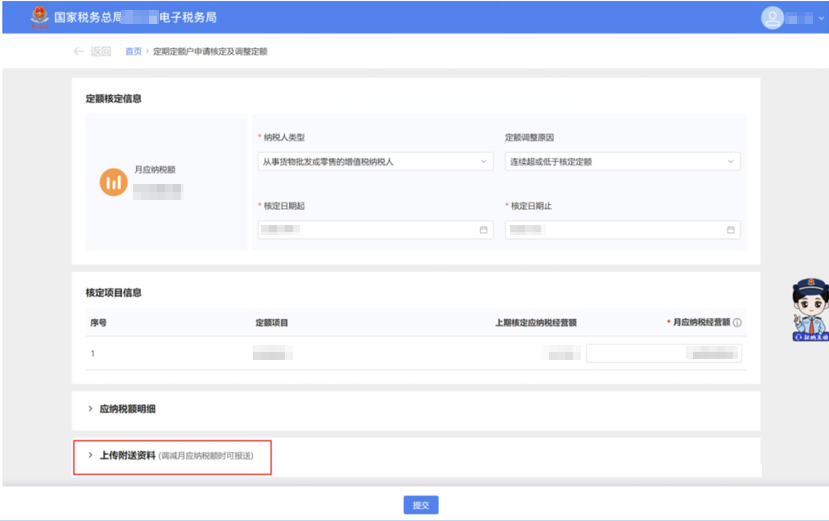Go to 首页 in the breadcrumb
Viewport: 829px width, 521px height.
click(133, 51)
